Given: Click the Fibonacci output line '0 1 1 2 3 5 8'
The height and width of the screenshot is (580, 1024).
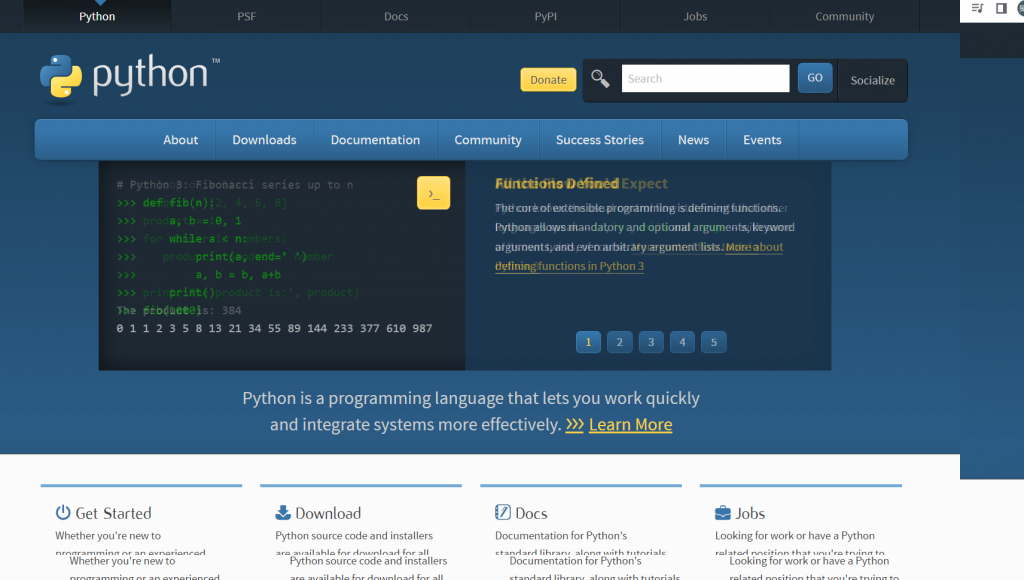Looking at the screenshot, I should pyautogui.click(x=274, y=329).
